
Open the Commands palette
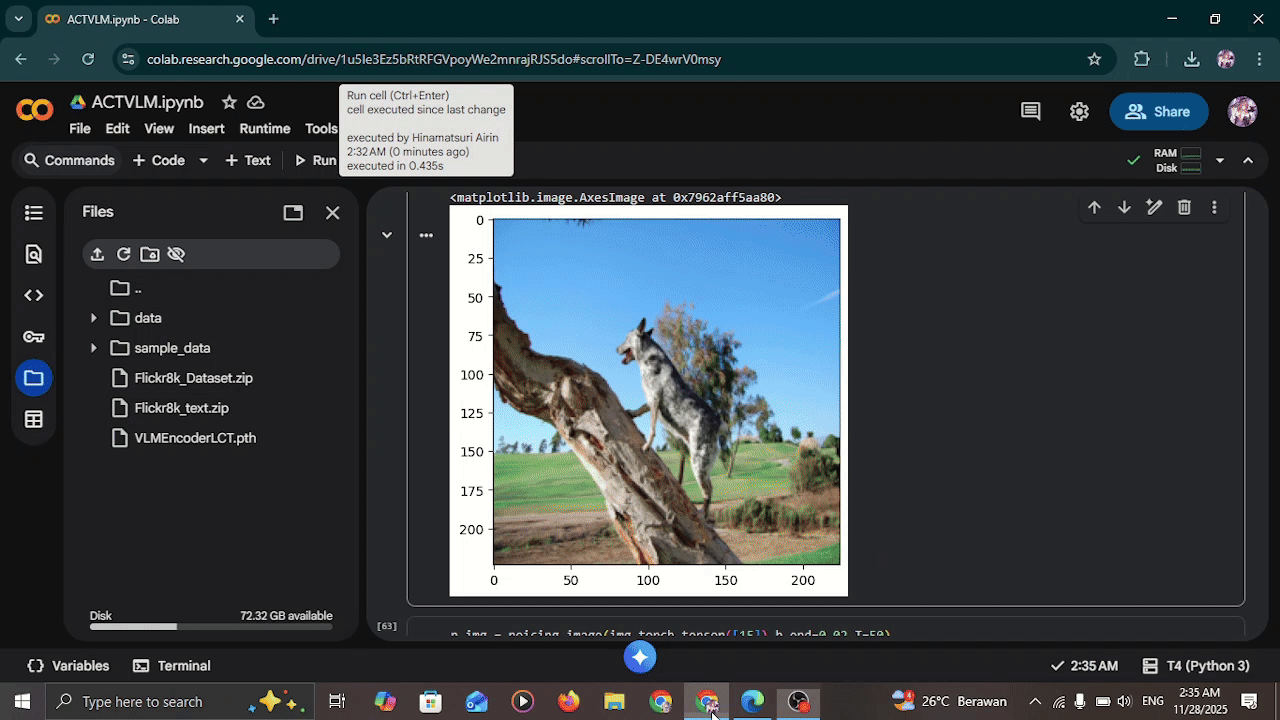click(69, 160)
